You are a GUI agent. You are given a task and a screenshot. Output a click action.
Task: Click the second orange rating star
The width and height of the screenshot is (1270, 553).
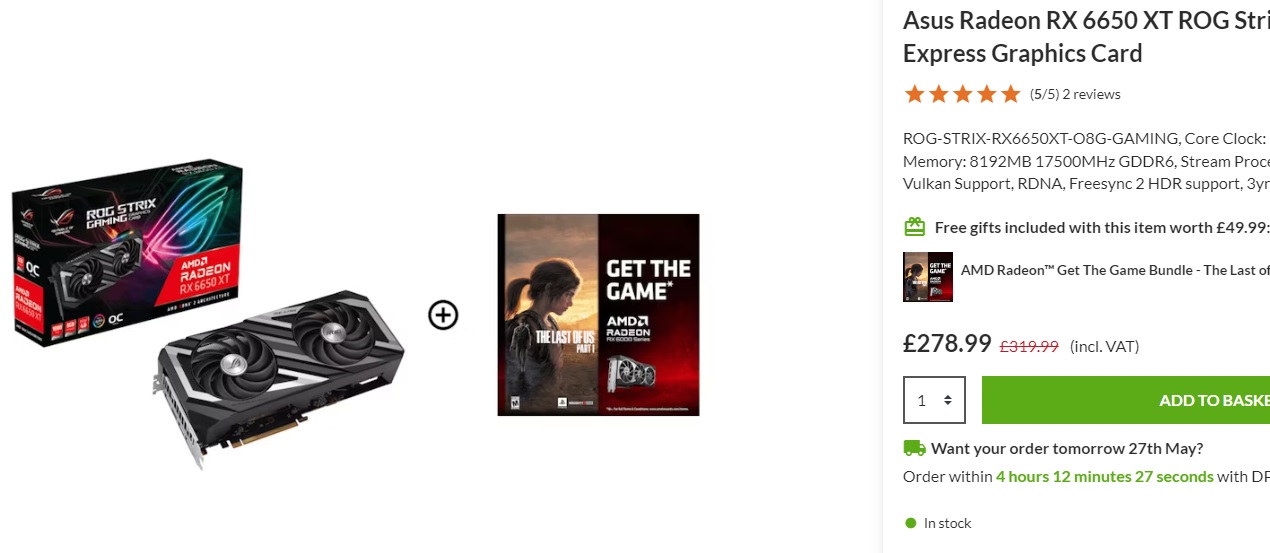(x=938, y=94)
